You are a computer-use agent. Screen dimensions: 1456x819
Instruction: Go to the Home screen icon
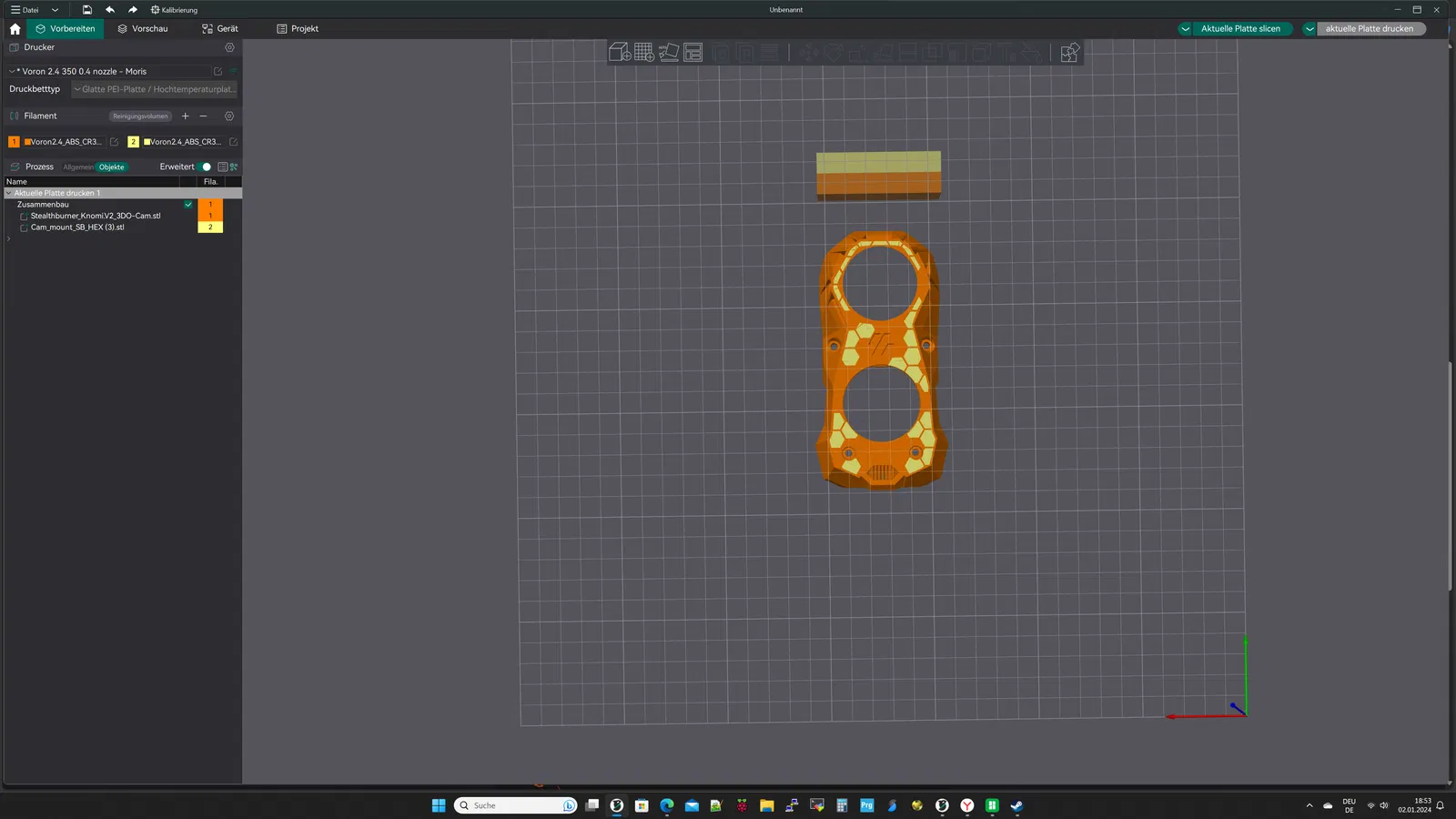coord(15,29)
